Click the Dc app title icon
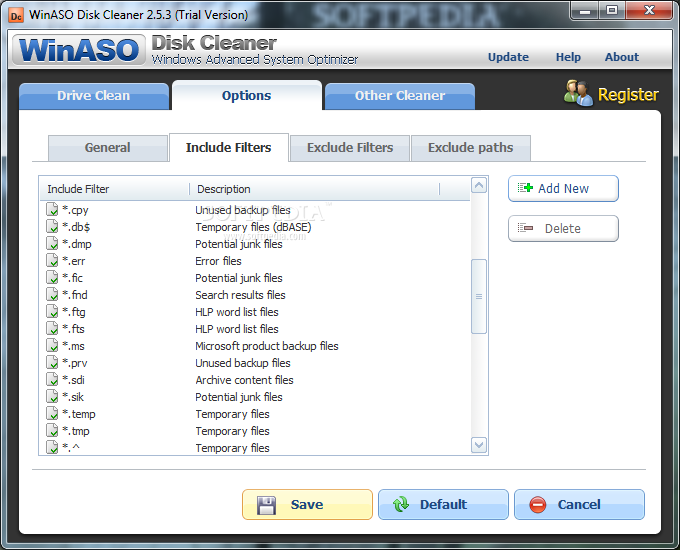680x550 pixels. (16, 16)
